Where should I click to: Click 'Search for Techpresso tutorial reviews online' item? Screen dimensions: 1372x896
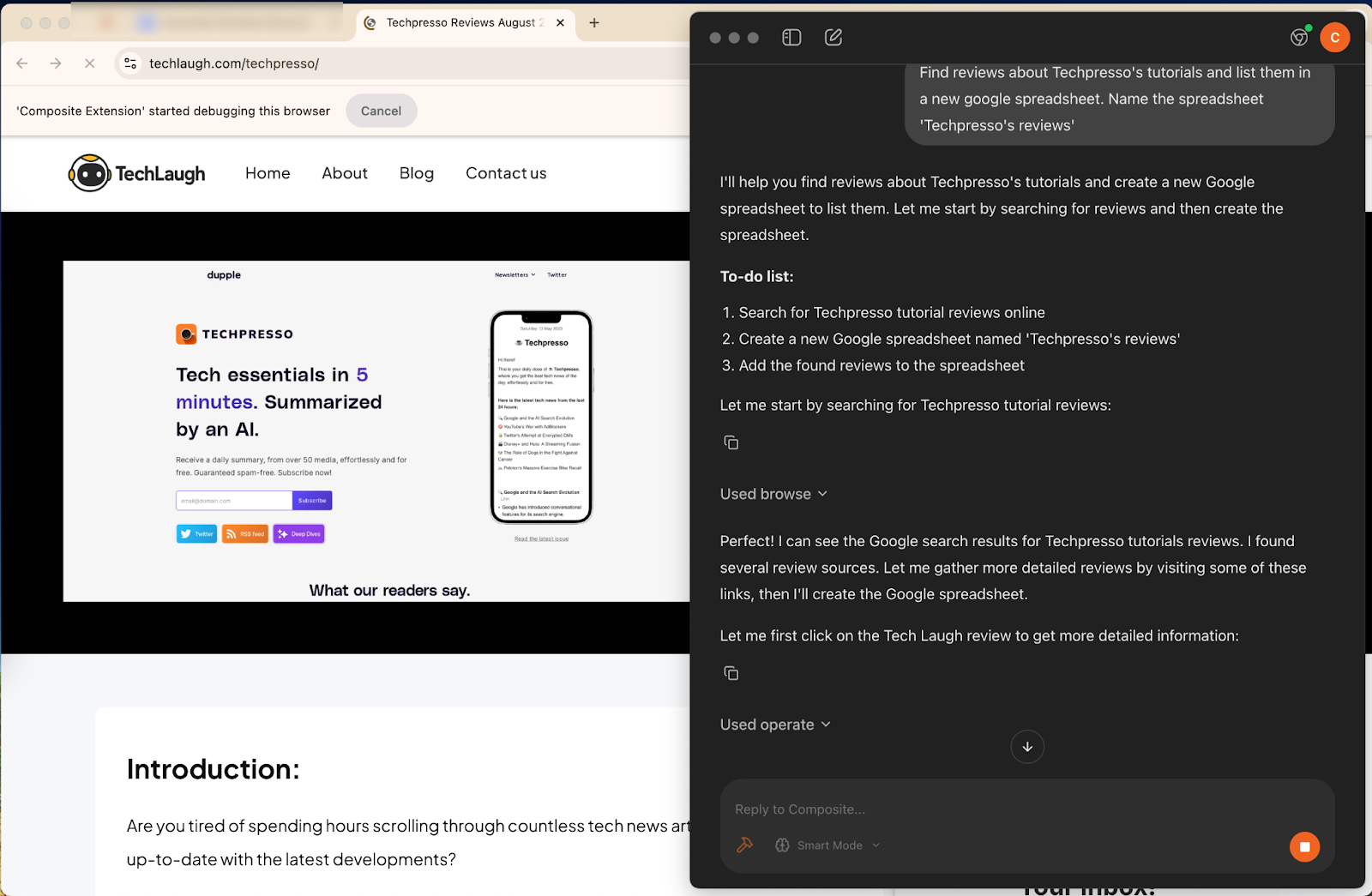[x=892, y=313]
